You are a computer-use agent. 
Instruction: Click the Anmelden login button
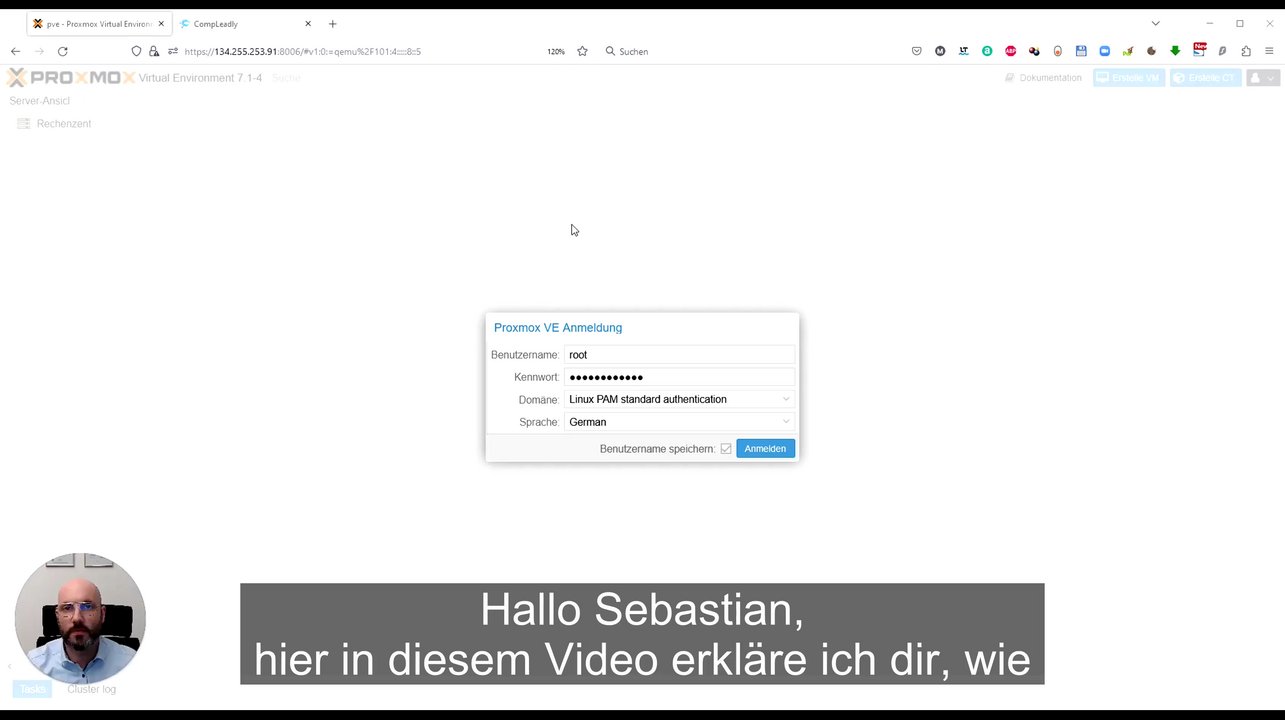(x=765, y=449)
